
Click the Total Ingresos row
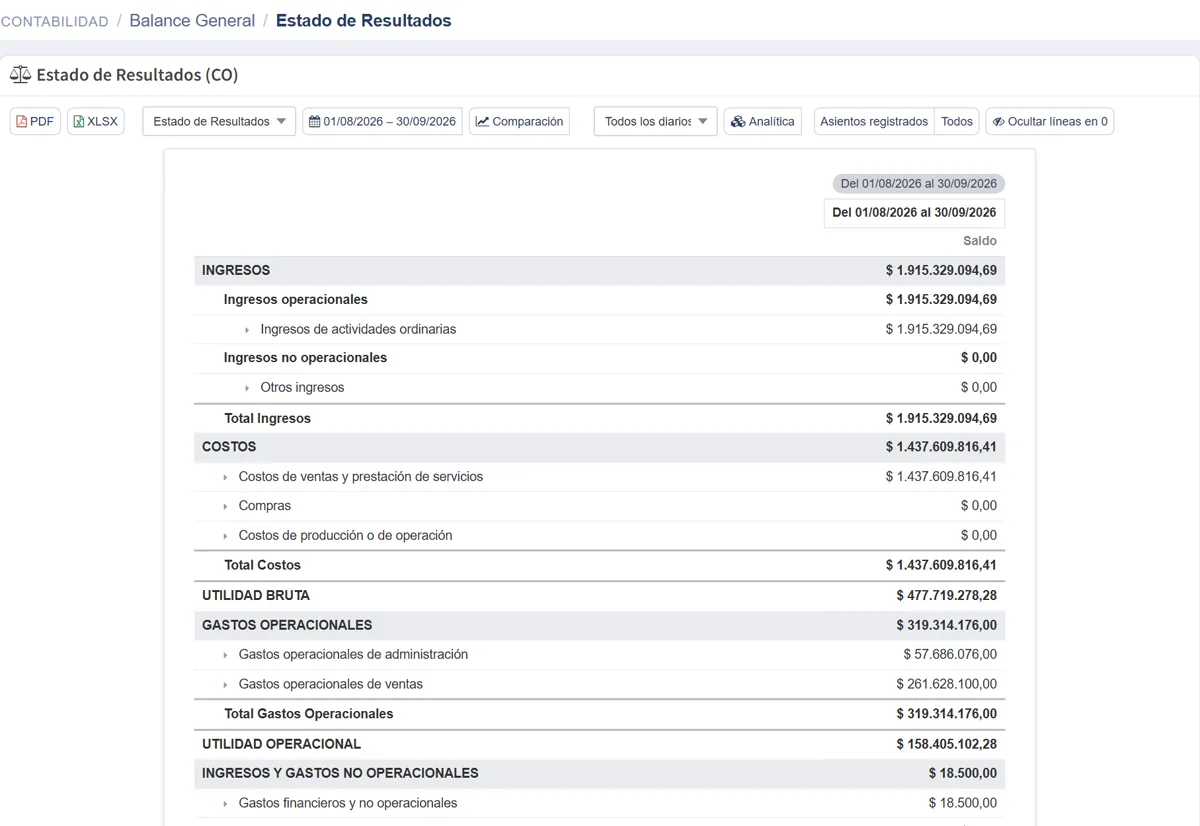click(x=599, y=418)
